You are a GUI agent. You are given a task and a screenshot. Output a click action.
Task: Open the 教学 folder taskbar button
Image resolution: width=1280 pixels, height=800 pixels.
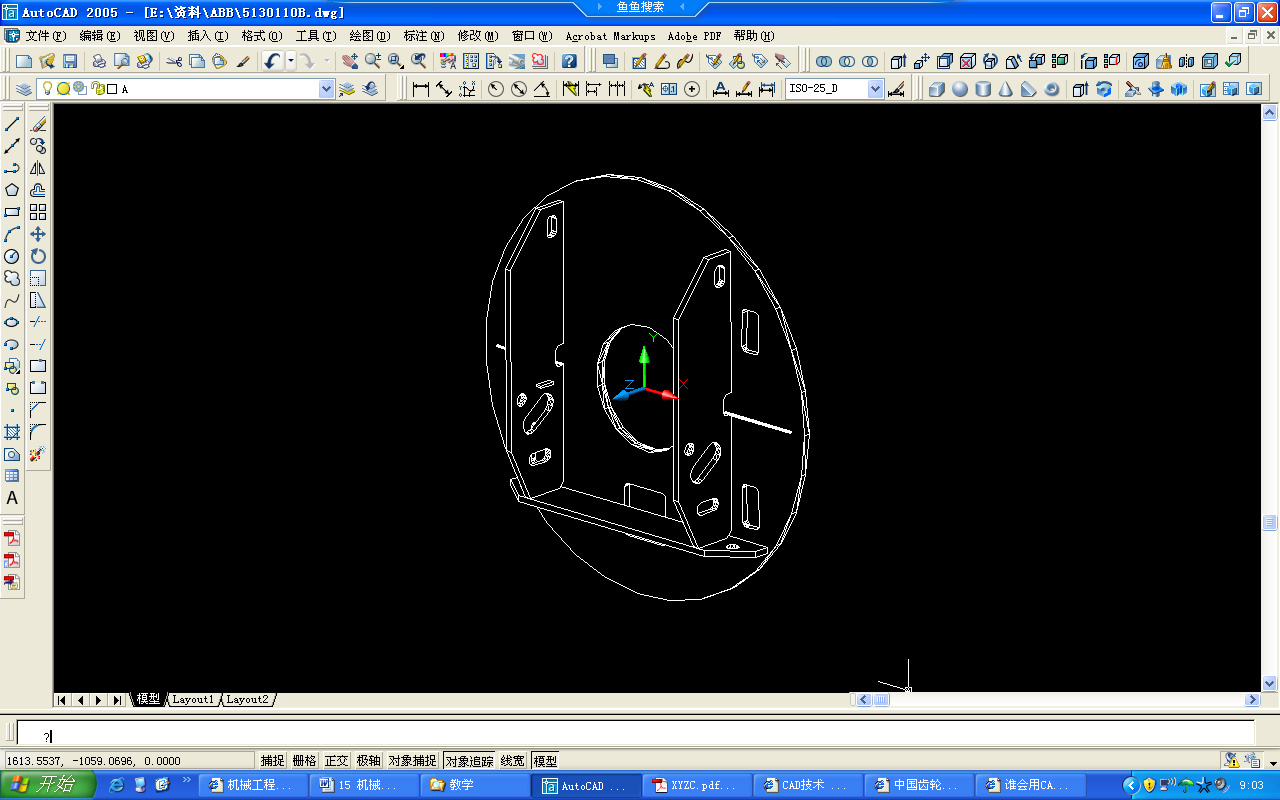click(474, 785)
